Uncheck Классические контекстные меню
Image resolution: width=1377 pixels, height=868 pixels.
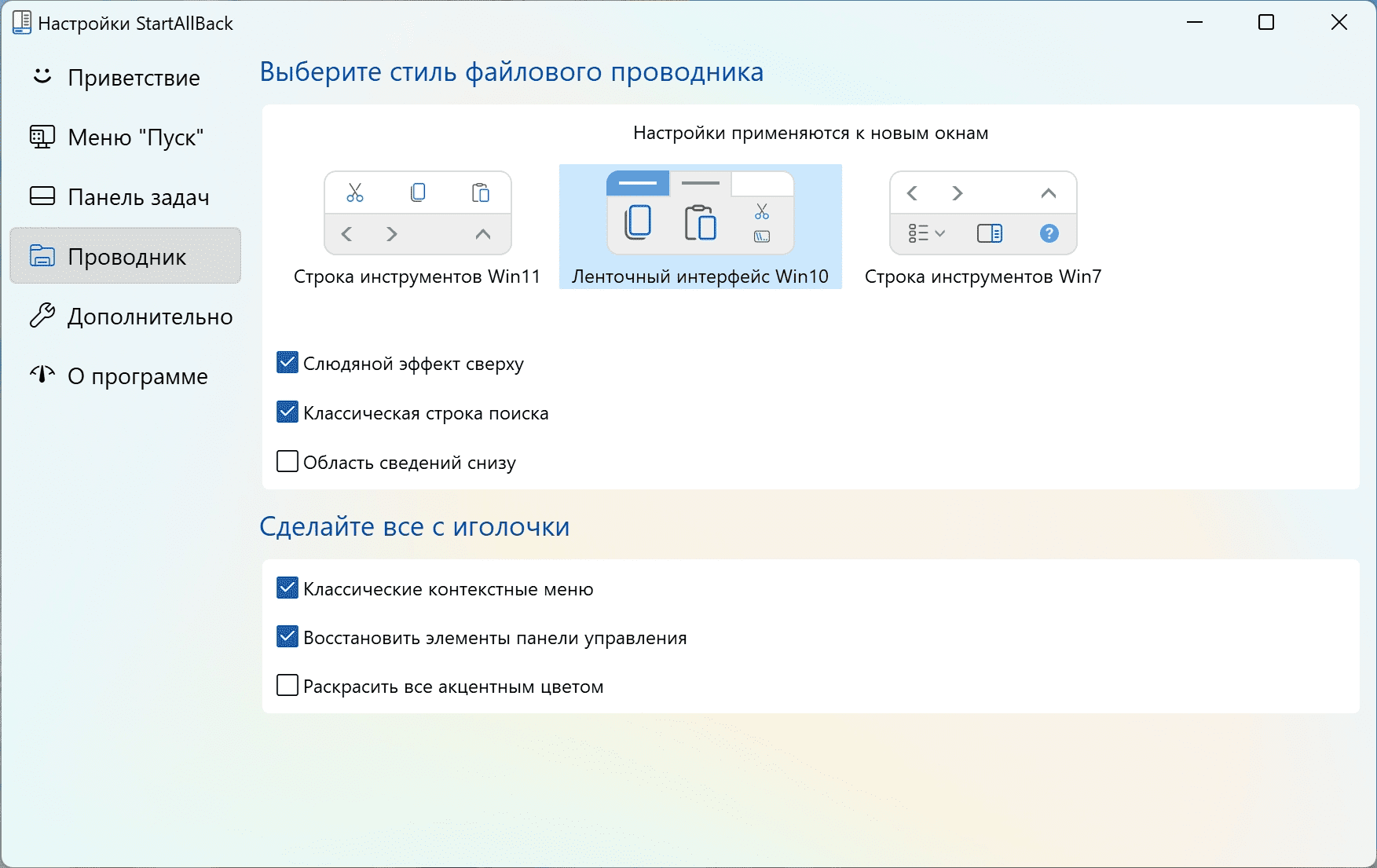click(x=287, y=588)
